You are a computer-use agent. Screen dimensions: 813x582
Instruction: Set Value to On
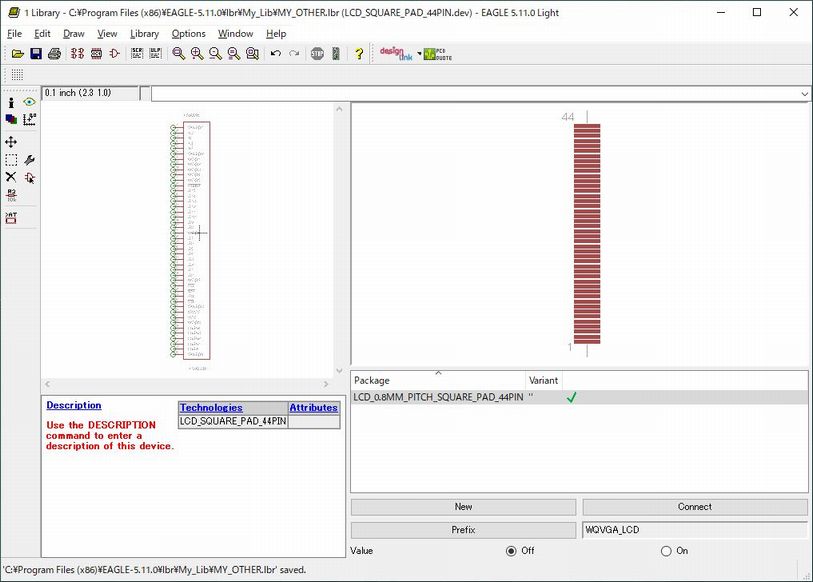coord(666,551)
